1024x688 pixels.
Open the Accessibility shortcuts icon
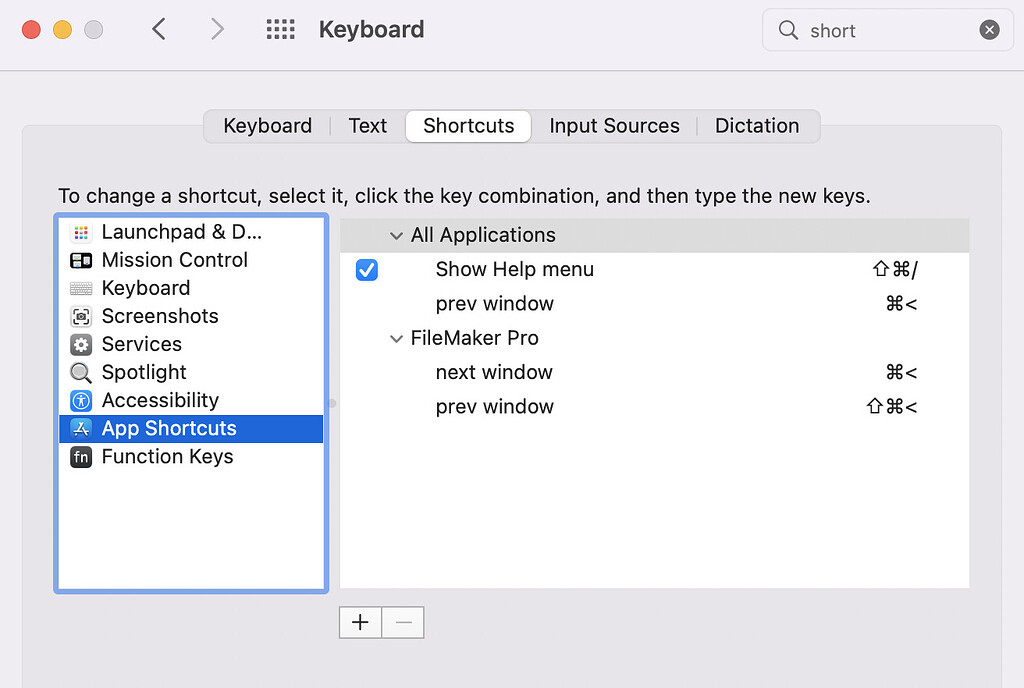click(x=81, y=400)
